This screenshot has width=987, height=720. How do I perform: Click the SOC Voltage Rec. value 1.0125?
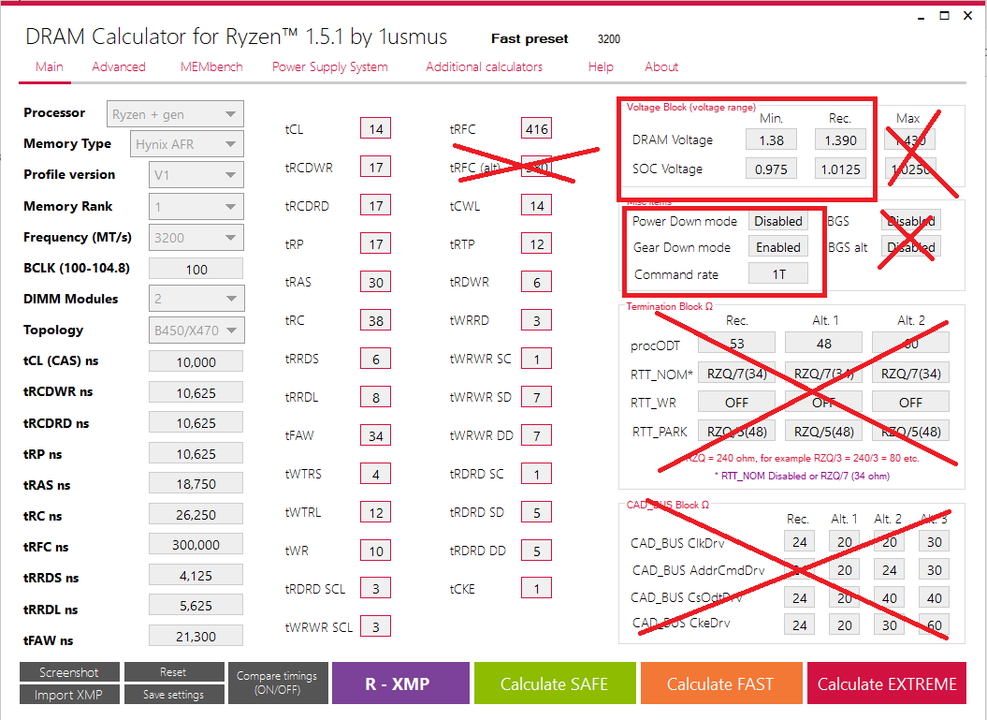tap(840, 169)
